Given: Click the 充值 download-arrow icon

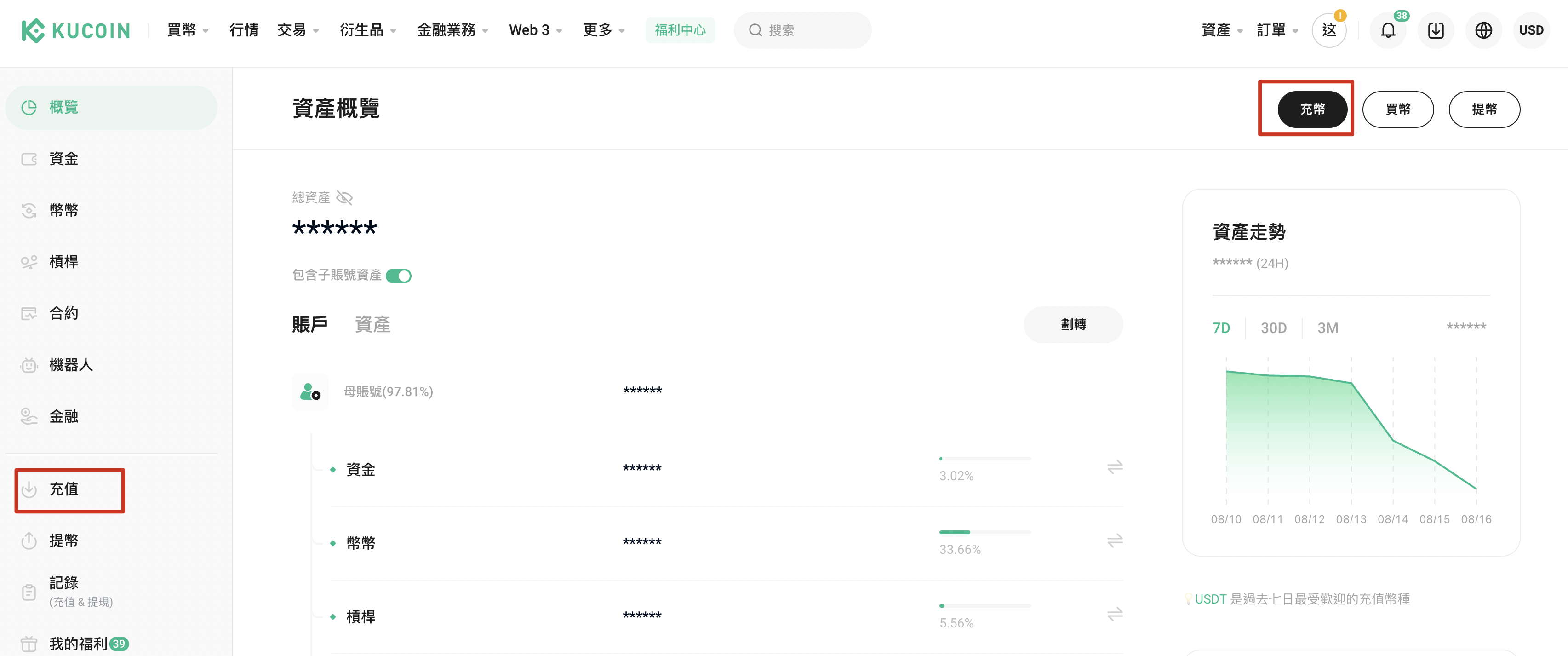Looking at the screenshot, I should [29, 489].
